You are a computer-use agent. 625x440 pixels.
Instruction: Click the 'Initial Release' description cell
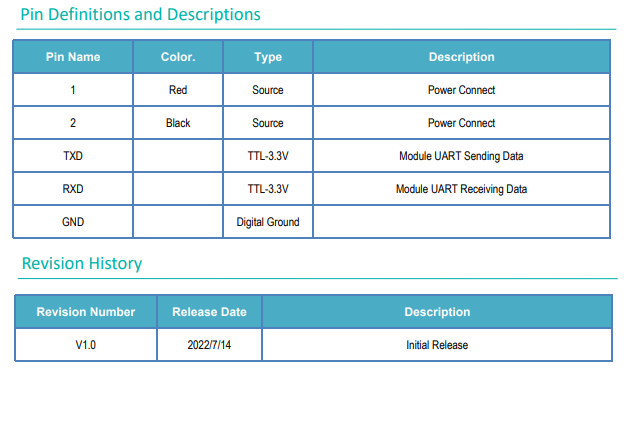tap(437, 345)
